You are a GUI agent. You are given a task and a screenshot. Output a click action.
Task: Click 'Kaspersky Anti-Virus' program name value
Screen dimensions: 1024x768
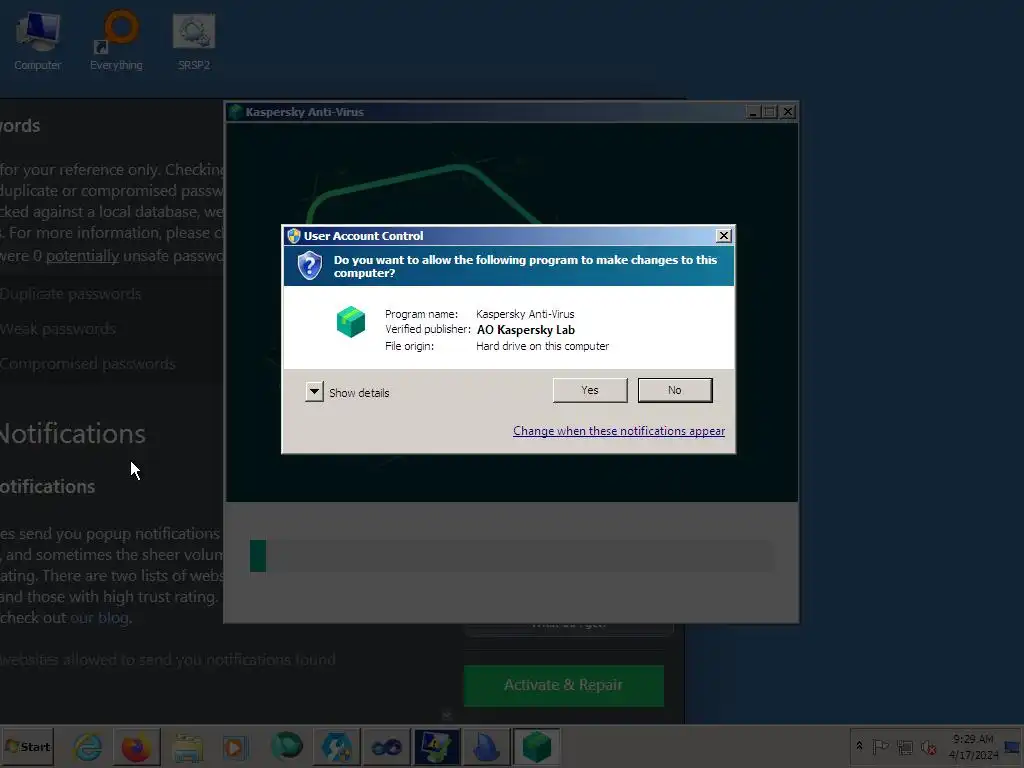coord(525,314)
